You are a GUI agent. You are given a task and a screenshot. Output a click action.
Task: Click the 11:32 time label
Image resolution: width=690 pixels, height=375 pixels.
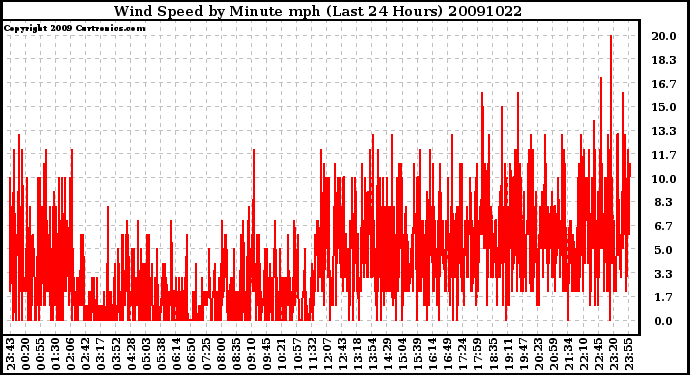coord(312,354)
